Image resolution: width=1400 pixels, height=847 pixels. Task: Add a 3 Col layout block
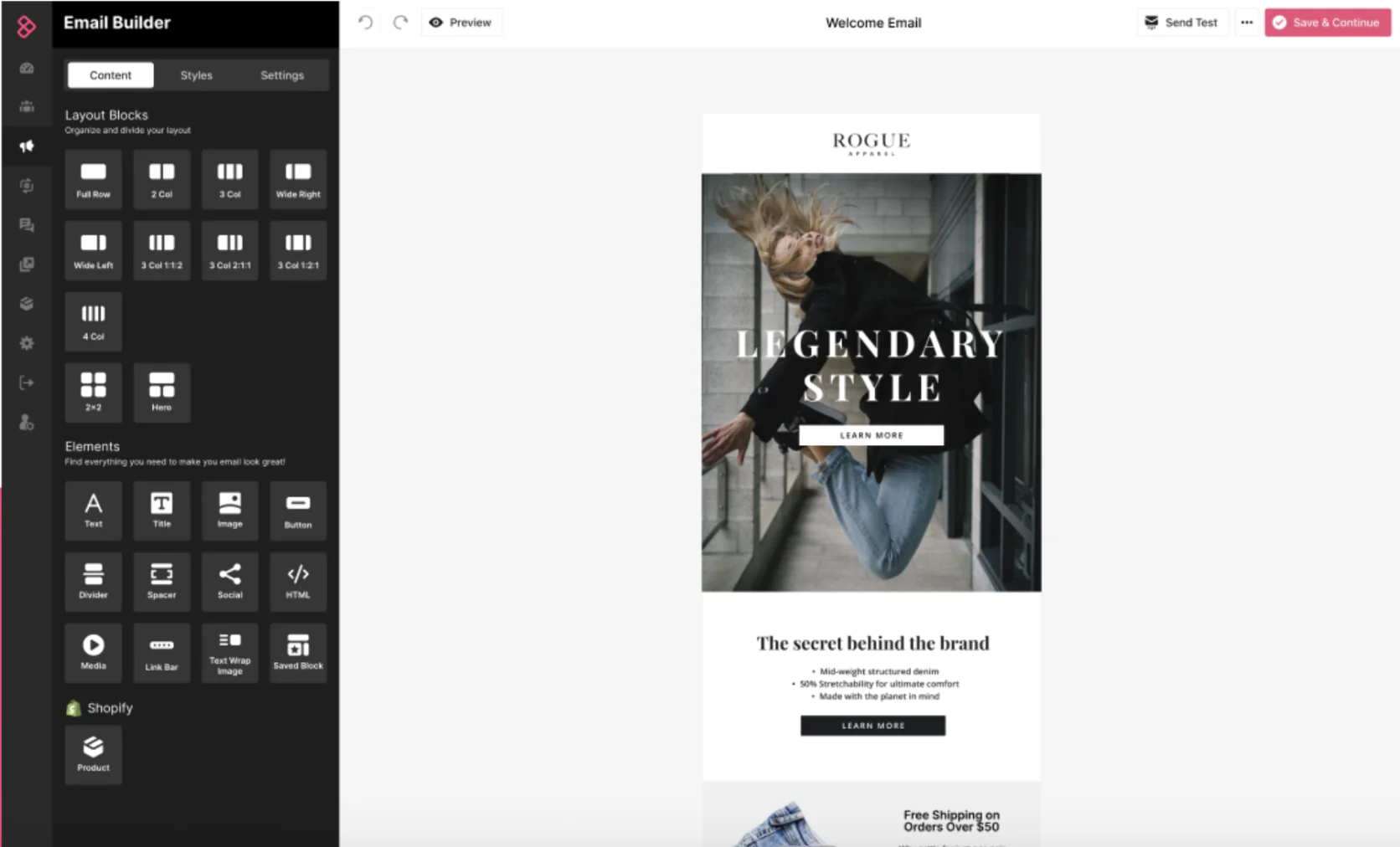(x=229, y=179)
